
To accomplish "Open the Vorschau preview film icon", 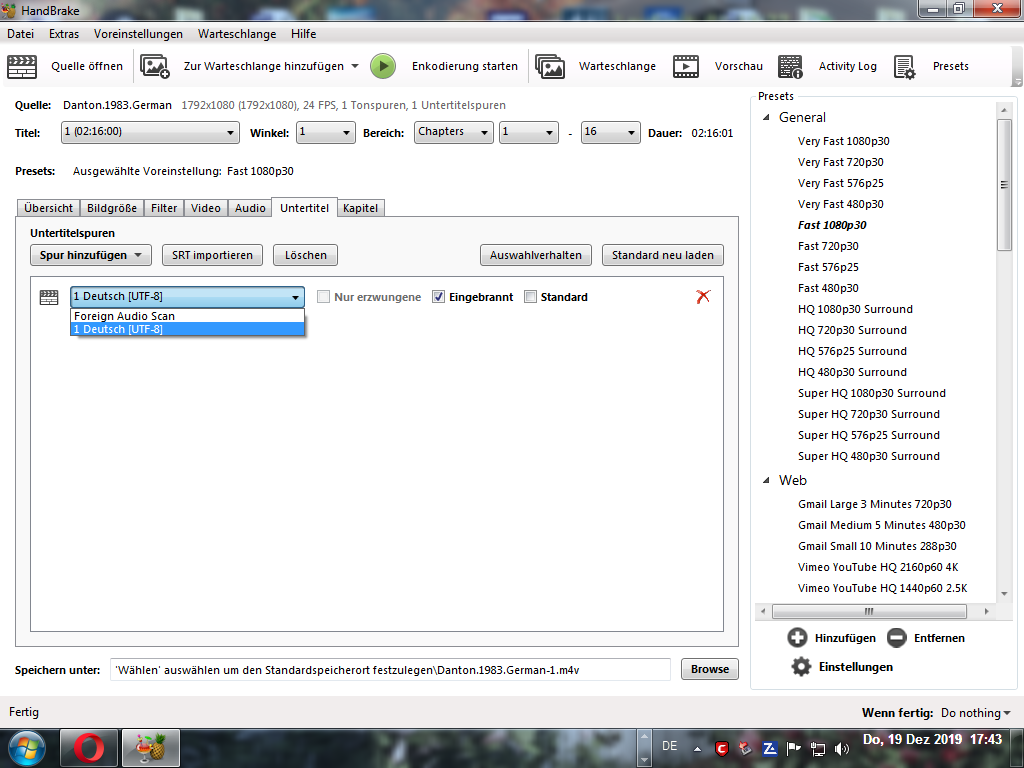I will 686,67.
